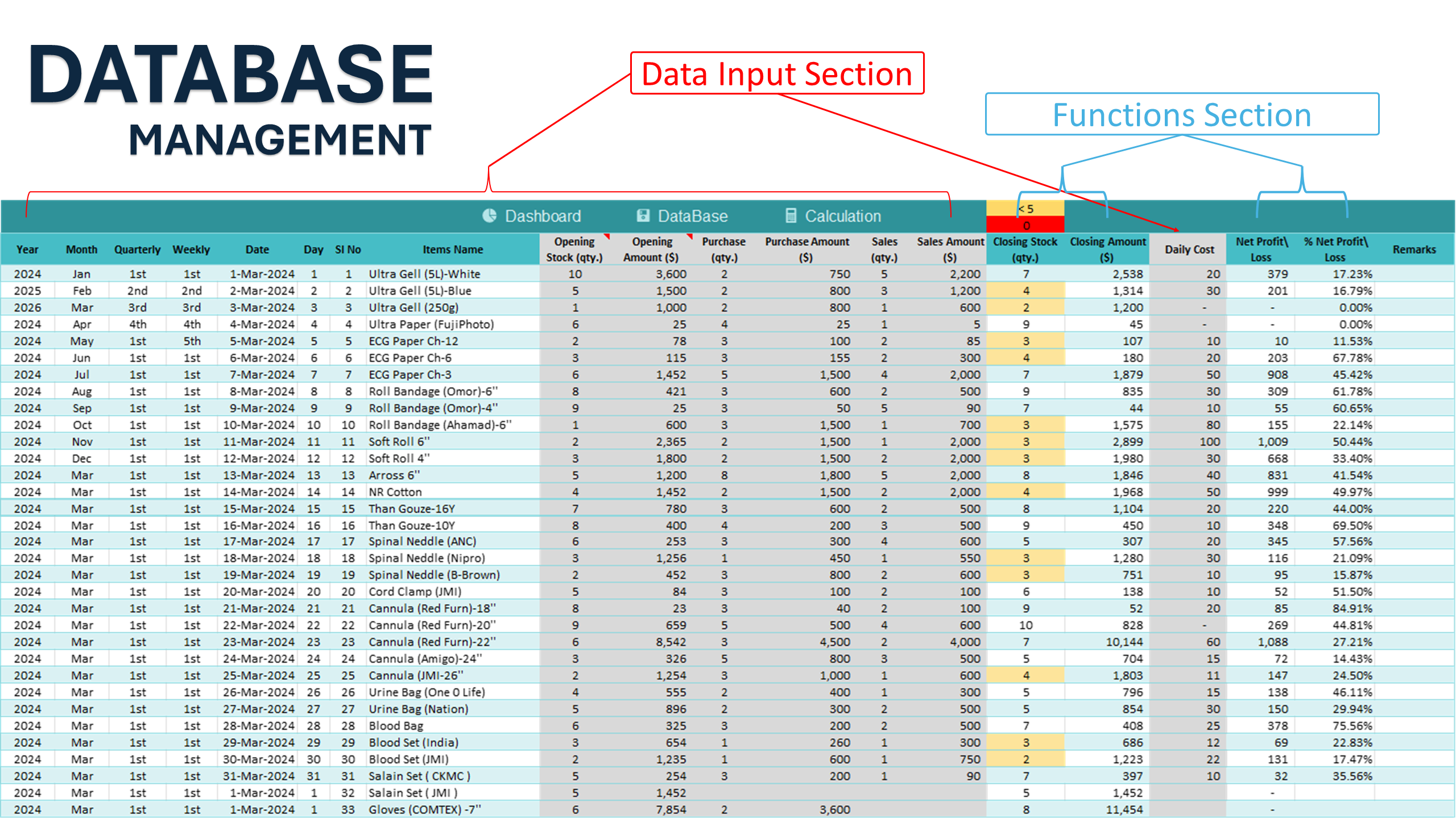1456x819 pixels.
Task: Click the DataBase save disk icon
Action: pyautogui.click(x=643, y=216)
